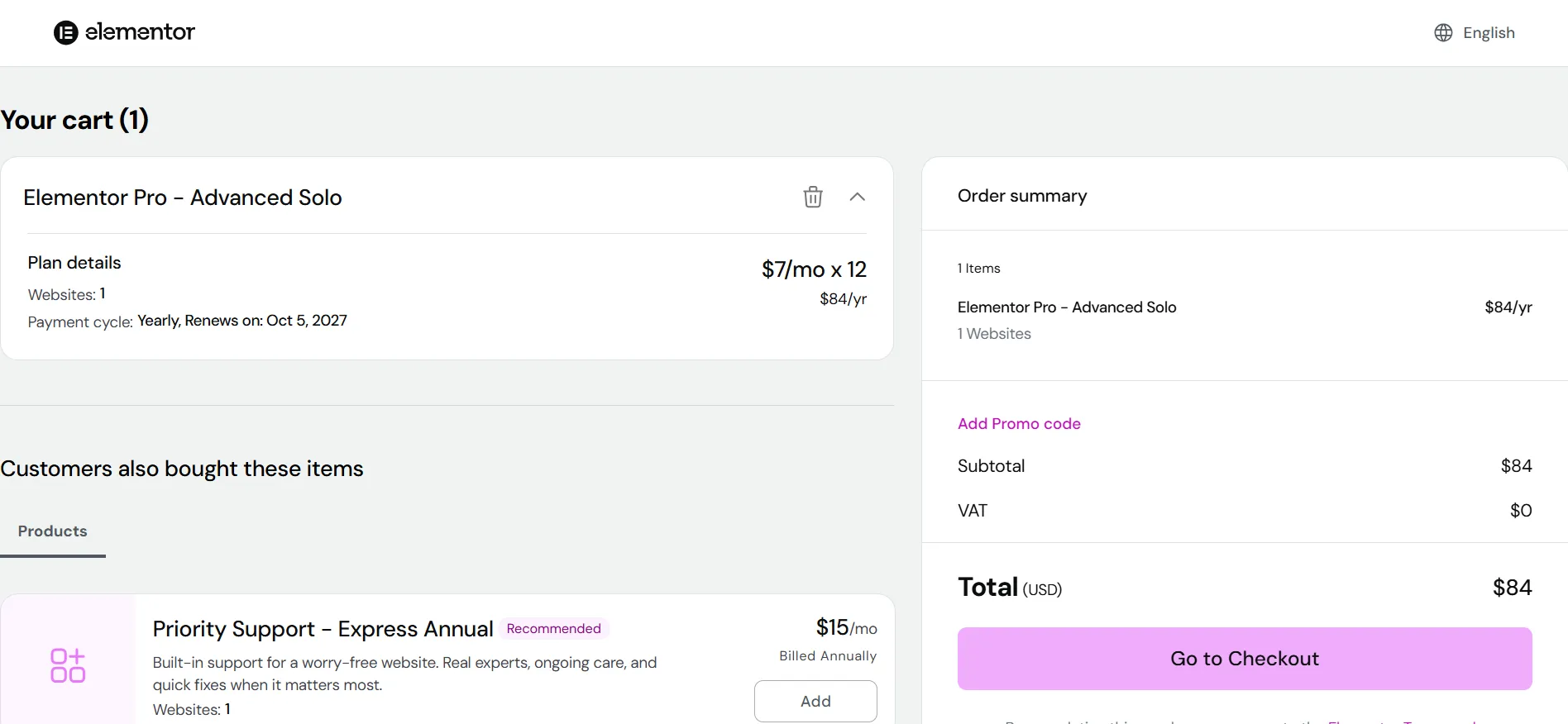Click Customers also bought these items heading
Image resolution: width=1568 pixels, height=724 pixels.
pos(182,469)
